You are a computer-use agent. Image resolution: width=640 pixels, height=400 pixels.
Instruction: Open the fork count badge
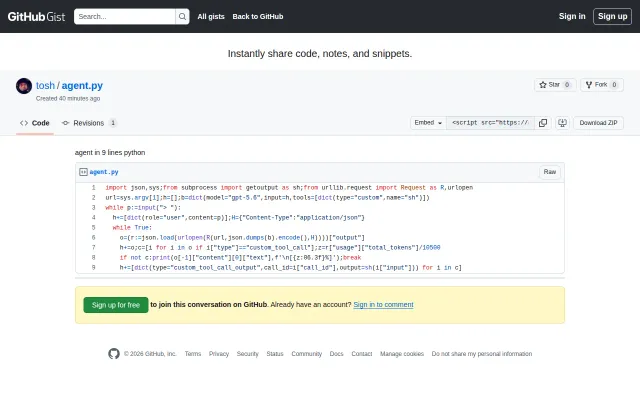coord(614,85)
